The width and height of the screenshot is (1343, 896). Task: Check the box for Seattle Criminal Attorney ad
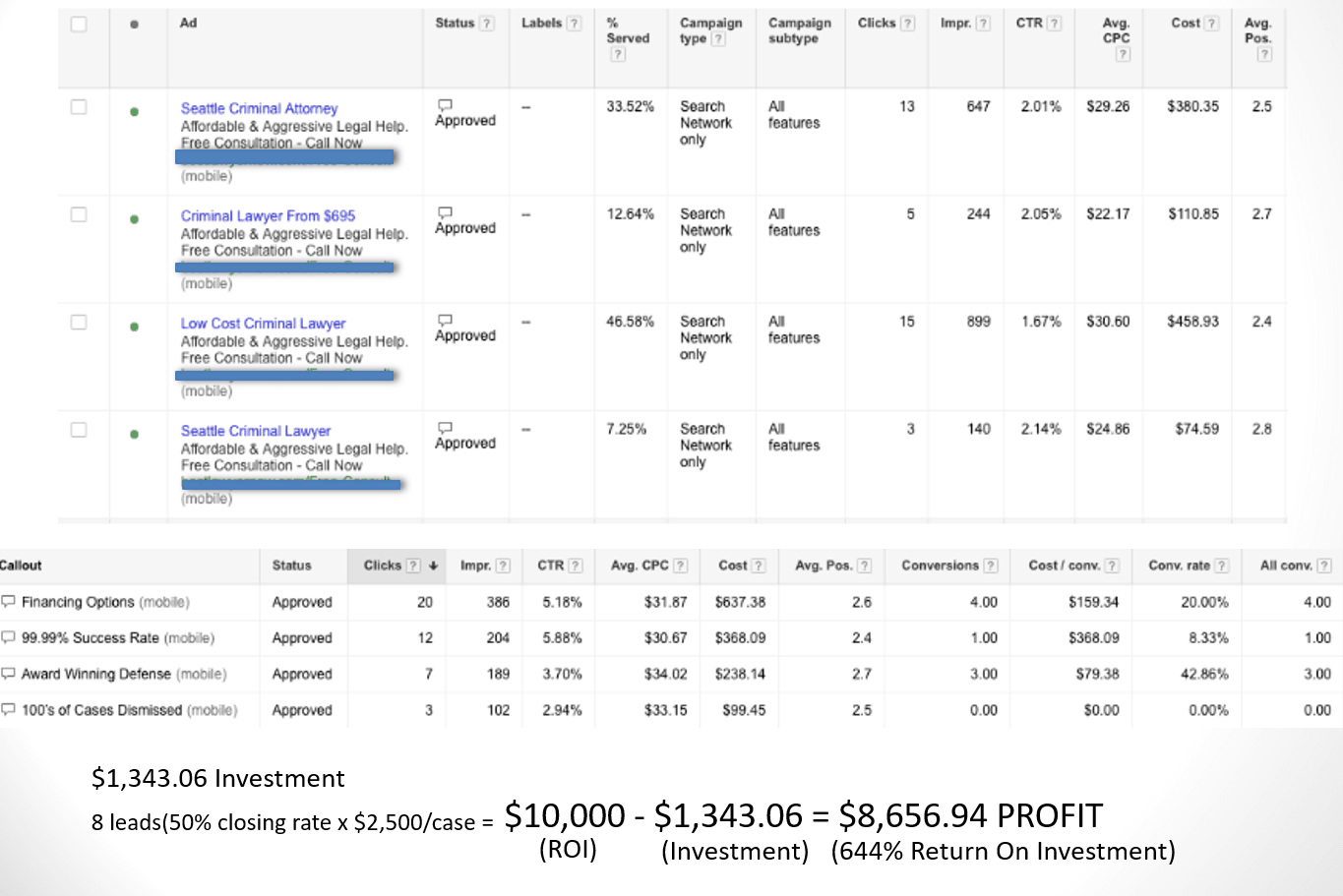click(79, 107)
